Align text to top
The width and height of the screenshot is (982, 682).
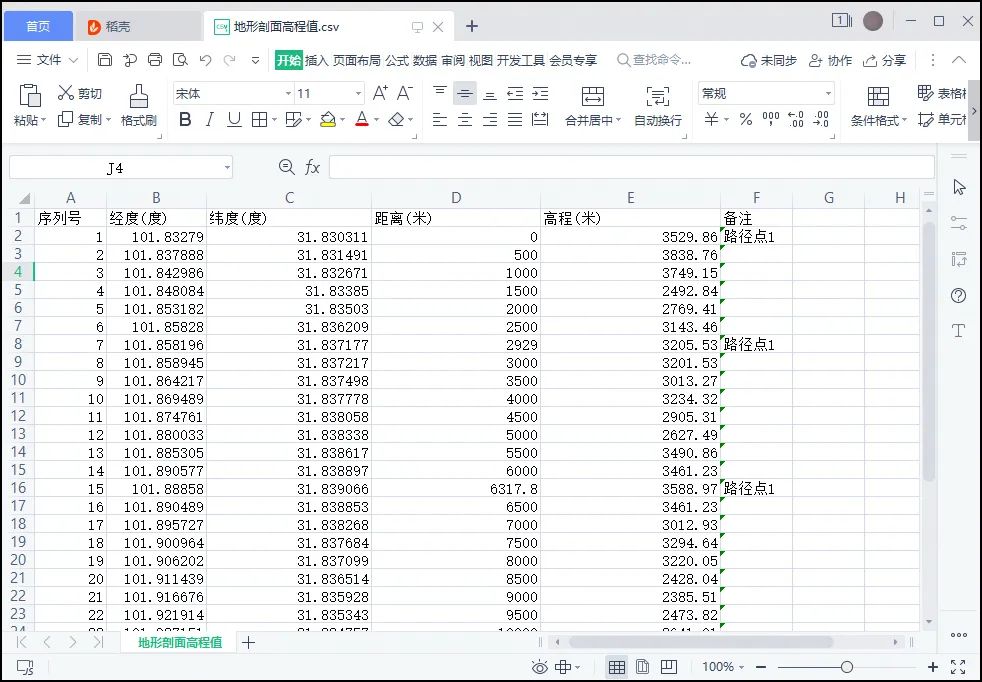tap(440, 93)
